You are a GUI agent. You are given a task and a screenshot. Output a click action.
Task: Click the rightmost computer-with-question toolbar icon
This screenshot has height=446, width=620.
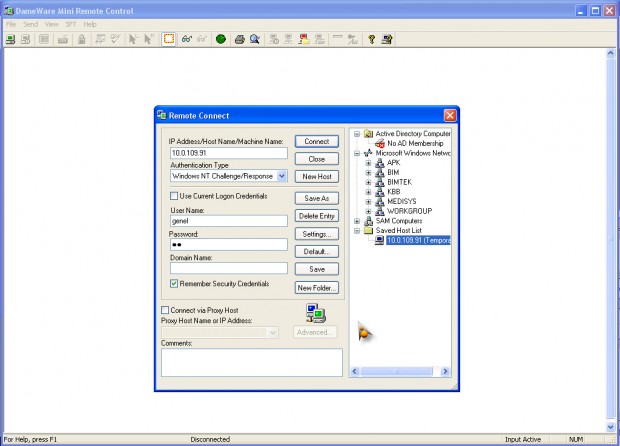[x=387, y=39]
